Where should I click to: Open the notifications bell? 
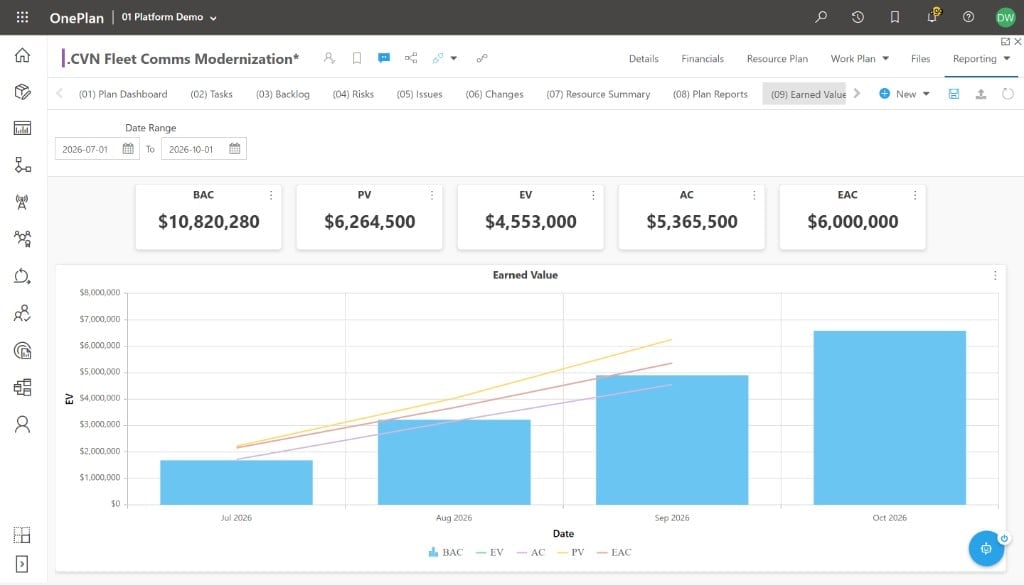point(933,16)
